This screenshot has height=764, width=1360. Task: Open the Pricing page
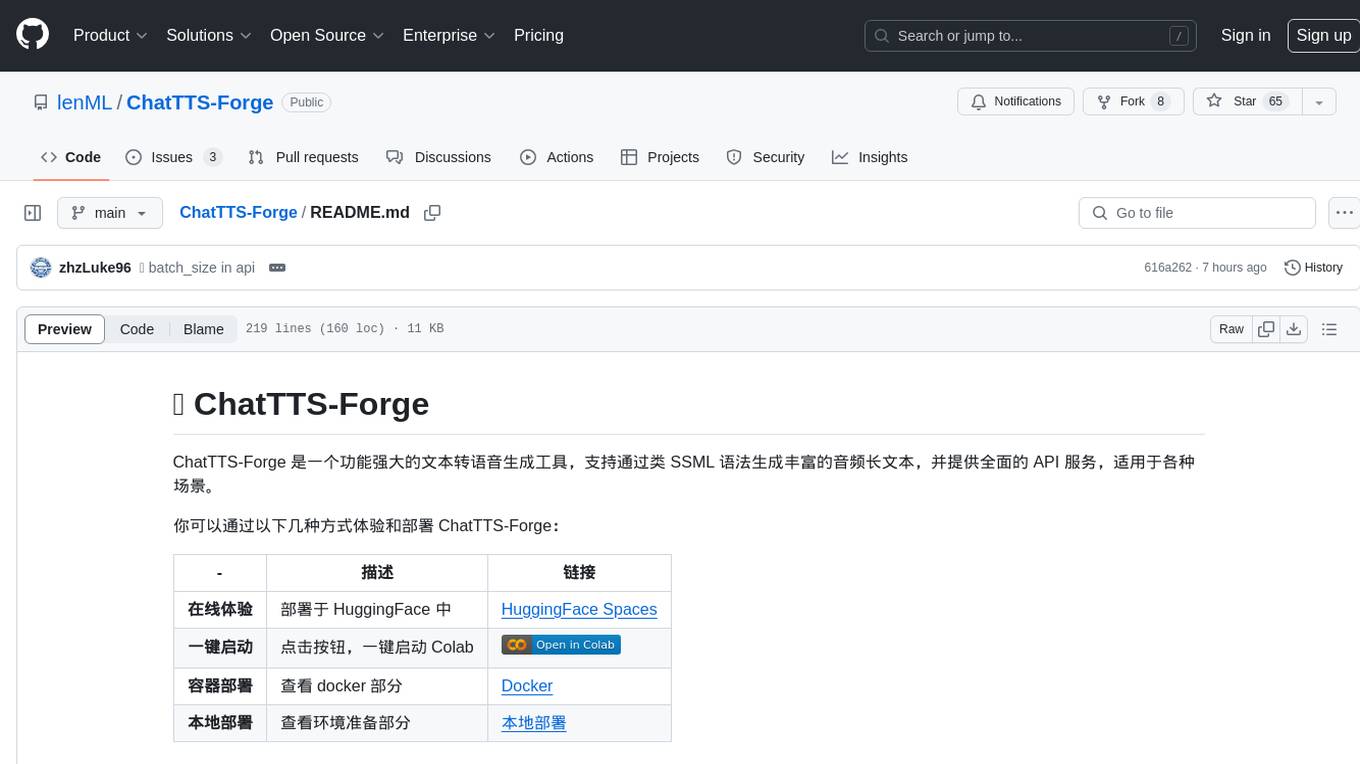[x=539, y=35]
